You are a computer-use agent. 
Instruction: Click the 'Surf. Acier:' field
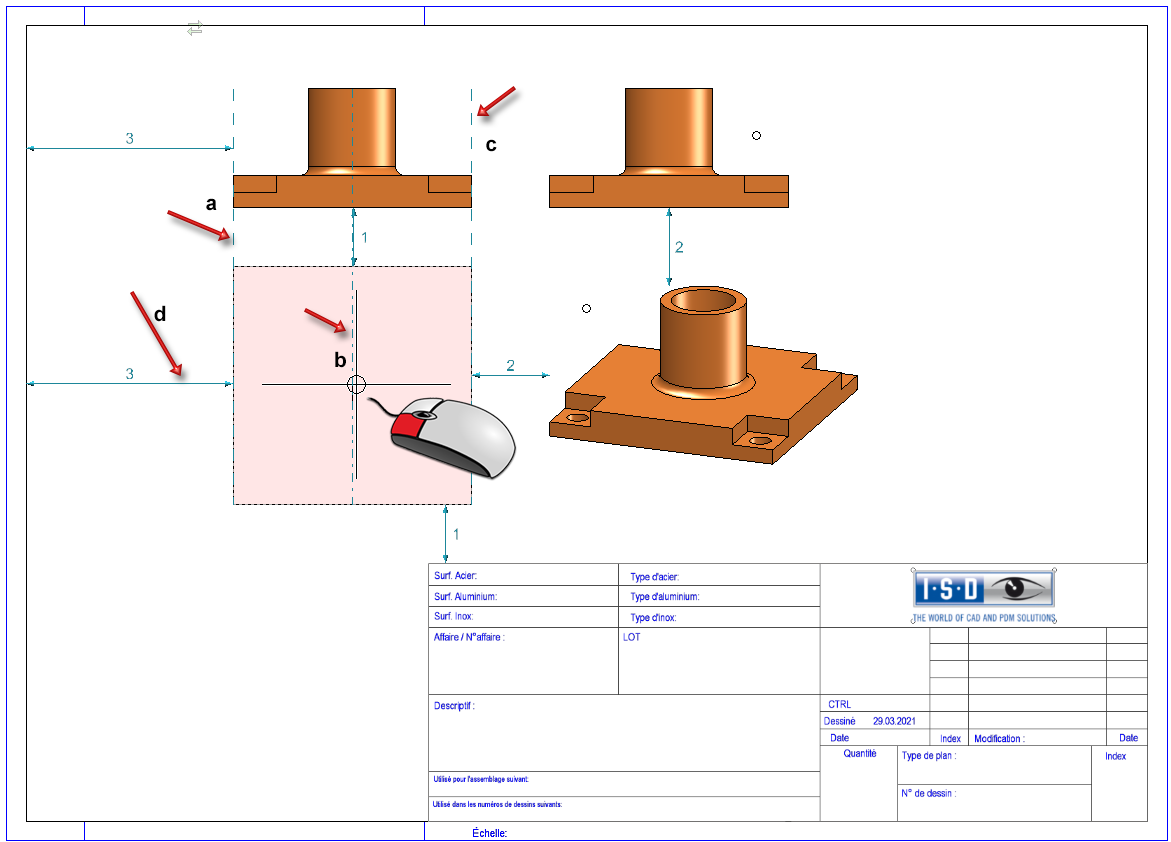tap(524, 575)
